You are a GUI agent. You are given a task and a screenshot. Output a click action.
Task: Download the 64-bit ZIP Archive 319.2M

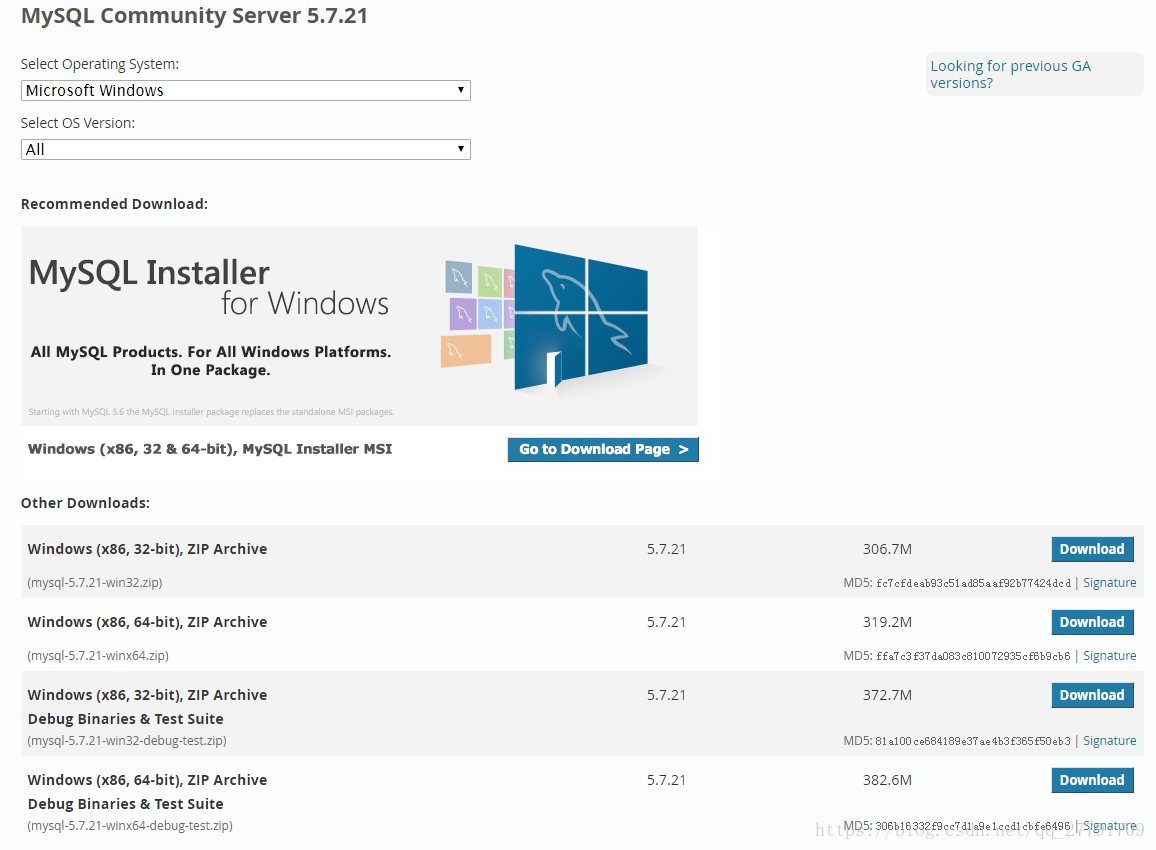tap(1092, 622)
